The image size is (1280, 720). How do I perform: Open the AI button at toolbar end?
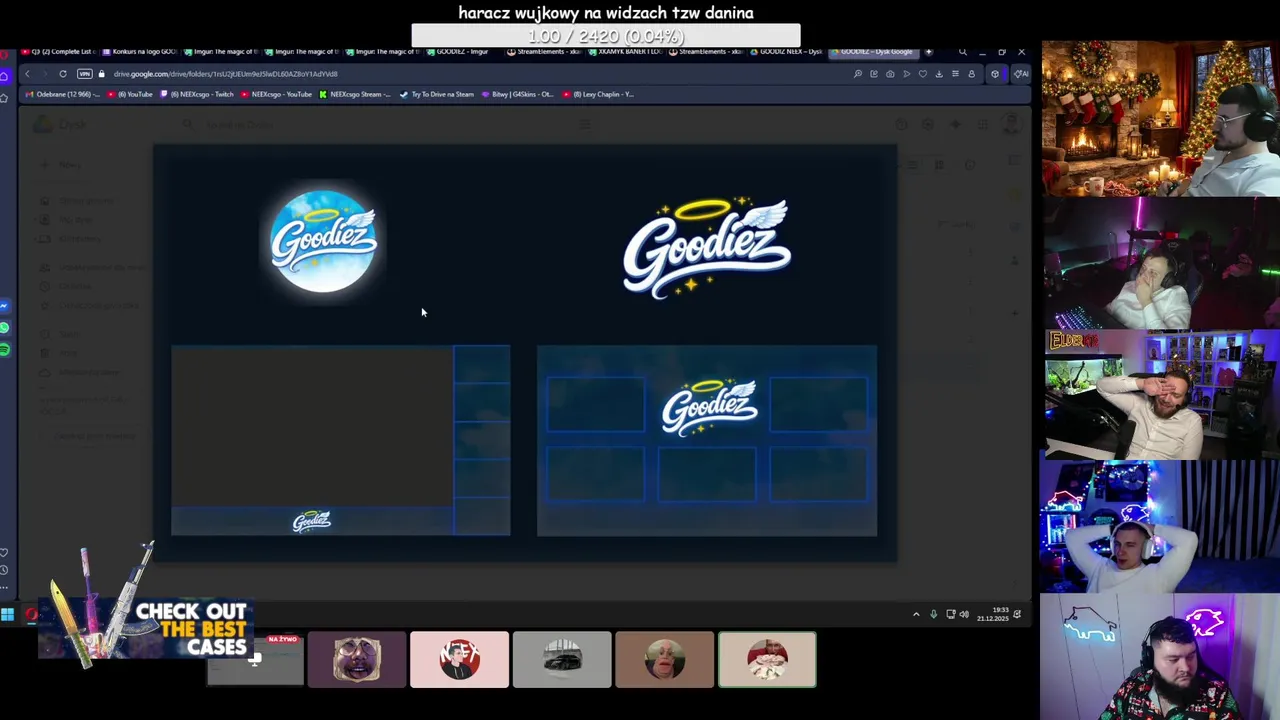(1020, 74)
